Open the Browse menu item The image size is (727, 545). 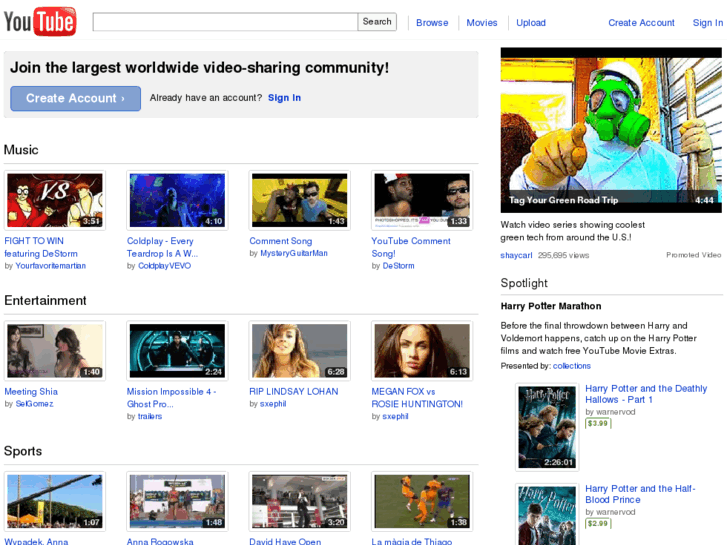(x=432, y=23)
